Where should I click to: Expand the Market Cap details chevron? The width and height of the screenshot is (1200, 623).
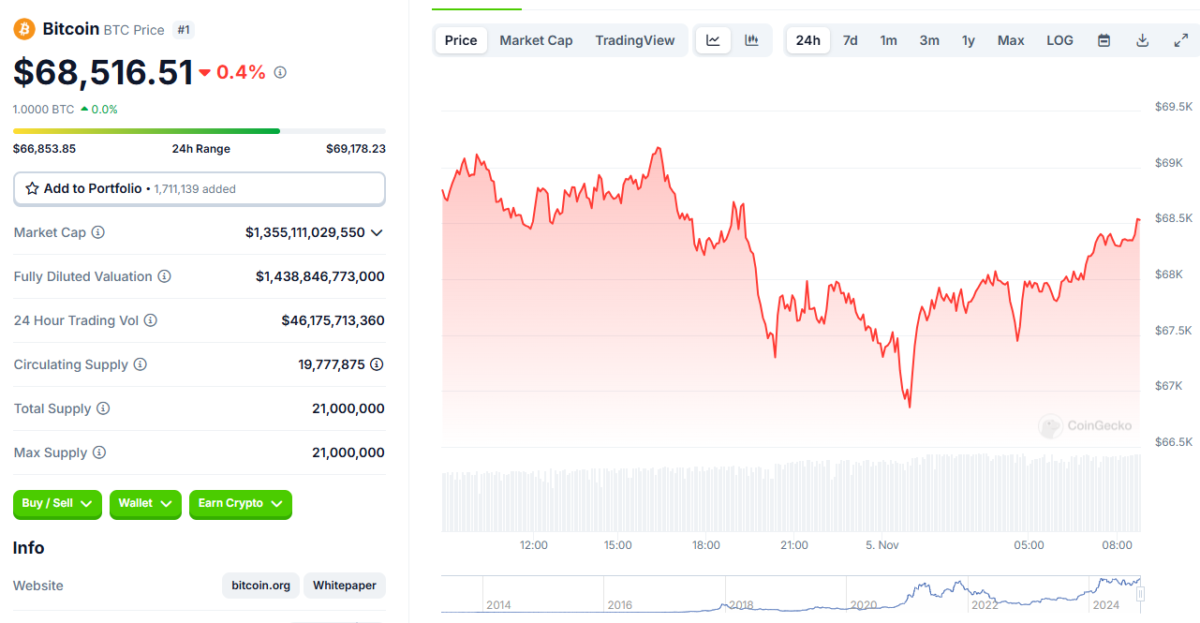377,232
